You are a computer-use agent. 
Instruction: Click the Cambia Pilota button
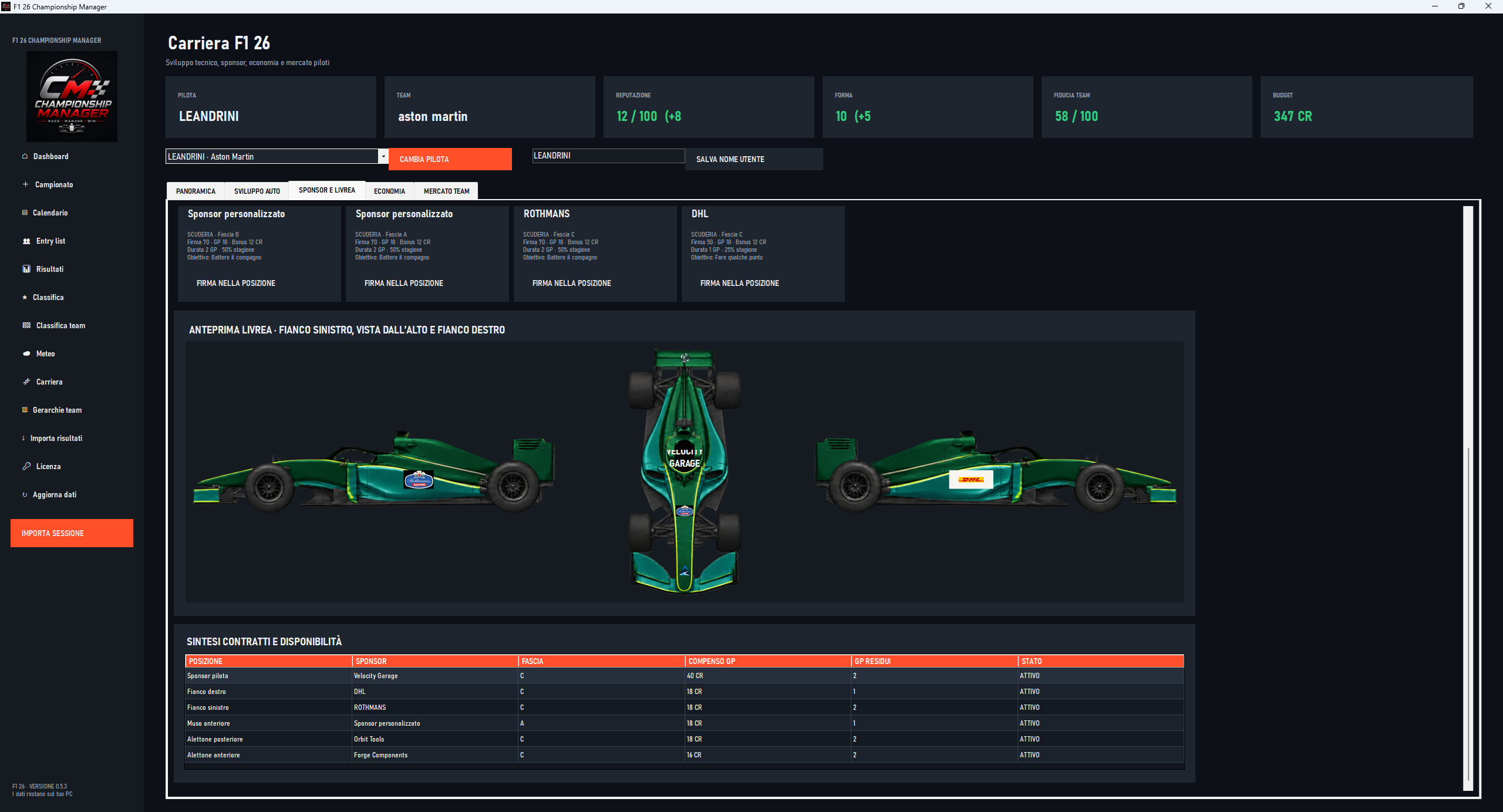[x=450, y=159]
